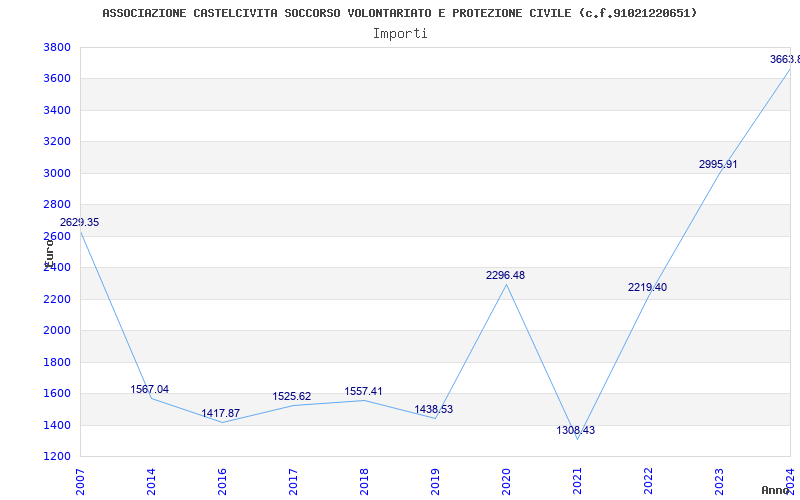Click the 2296.48 data label for 2020
Image resolution: width=800 pixels, height=500 pixels.
(x=505, y=275)
